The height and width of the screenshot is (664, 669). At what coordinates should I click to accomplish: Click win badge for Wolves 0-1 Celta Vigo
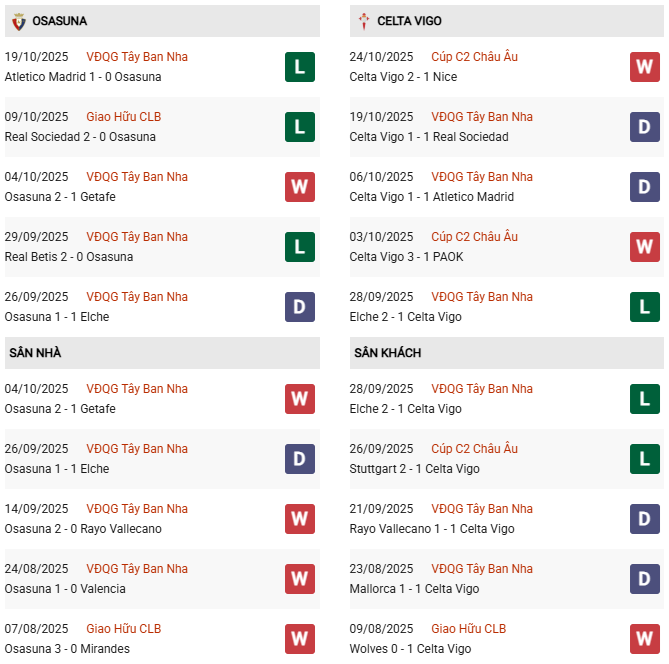click(644, 639)
